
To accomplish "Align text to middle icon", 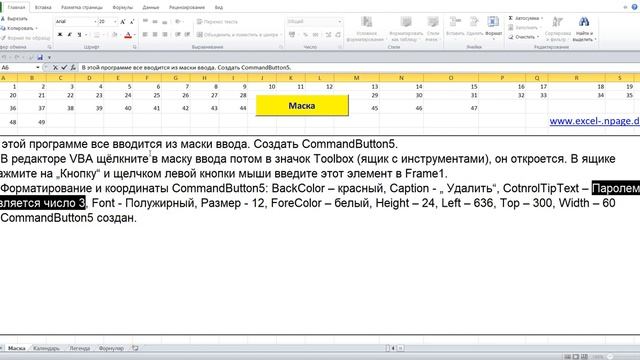I will coord(155,22).
